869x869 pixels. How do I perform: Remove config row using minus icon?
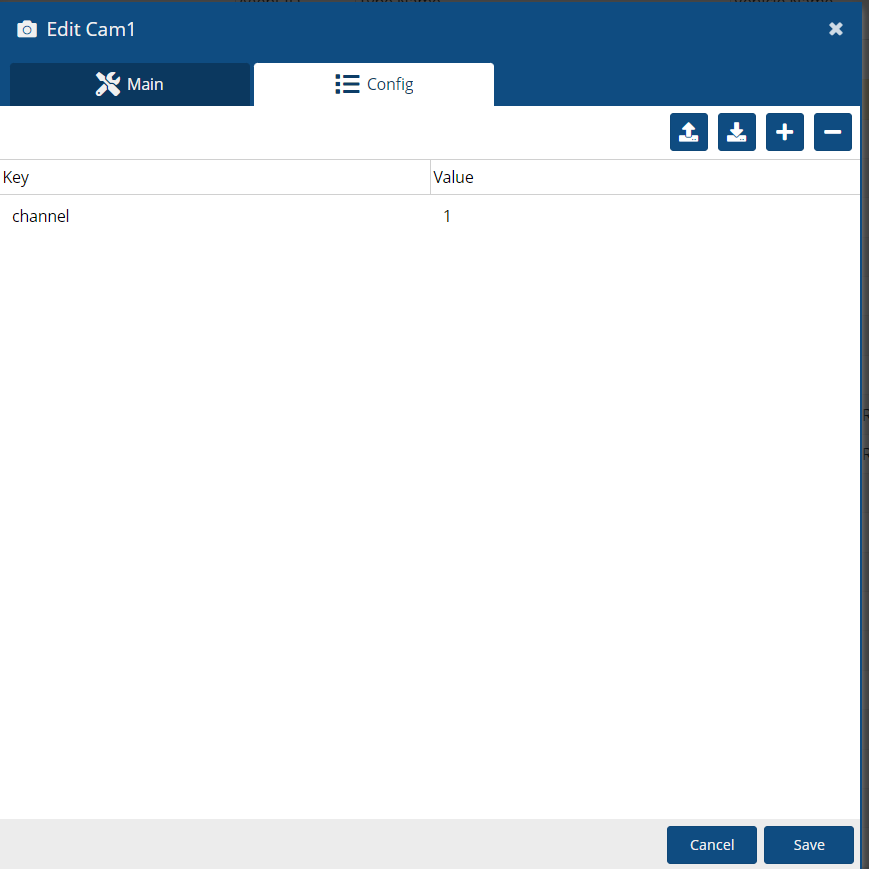(x=832, y=132)
